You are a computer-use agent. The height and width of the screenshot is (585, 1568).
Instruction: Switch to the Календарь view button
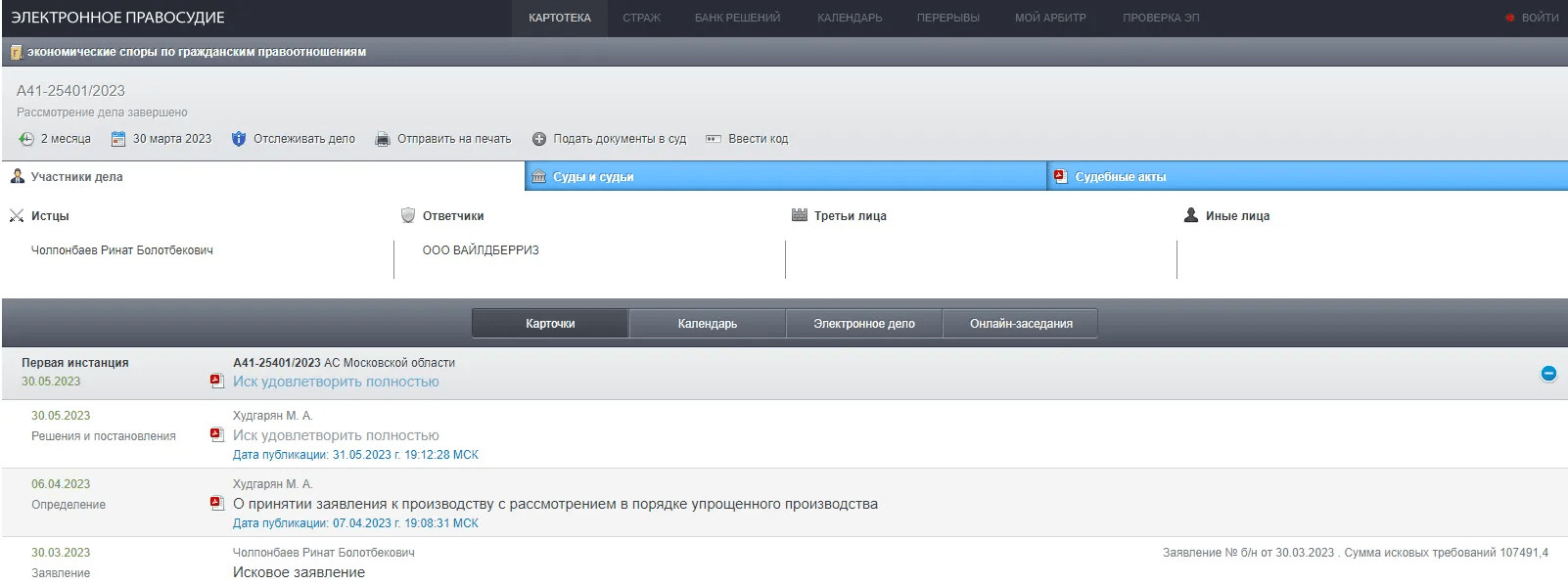[708, 324]
